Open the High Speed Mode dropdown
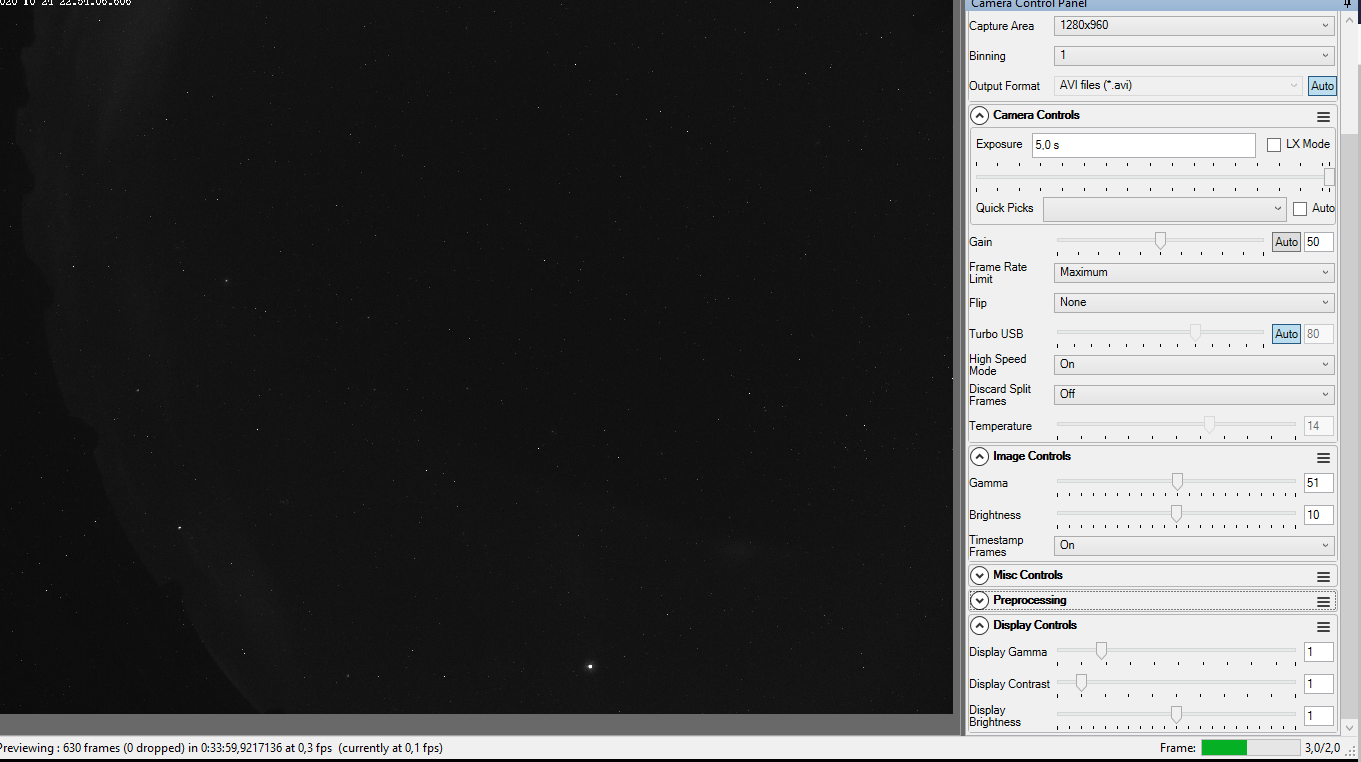Viewport: 1361px width, 762px height. (x=1194, y=364)
